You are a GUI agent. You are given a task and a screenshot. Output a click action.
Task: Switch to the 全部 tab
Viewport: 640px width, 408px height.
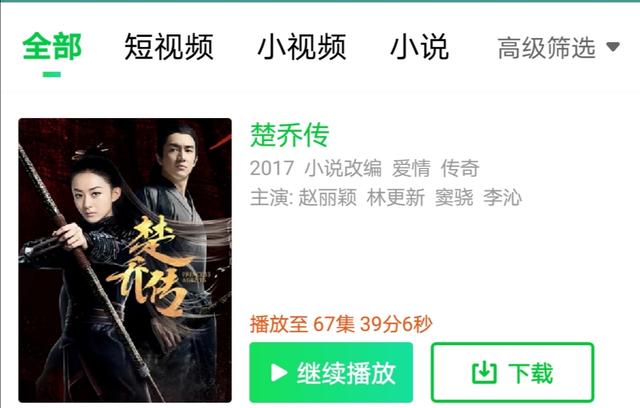52,47
